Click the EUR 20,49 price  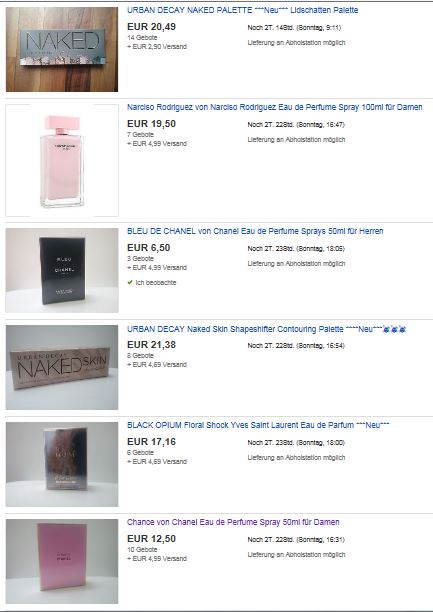151,27
